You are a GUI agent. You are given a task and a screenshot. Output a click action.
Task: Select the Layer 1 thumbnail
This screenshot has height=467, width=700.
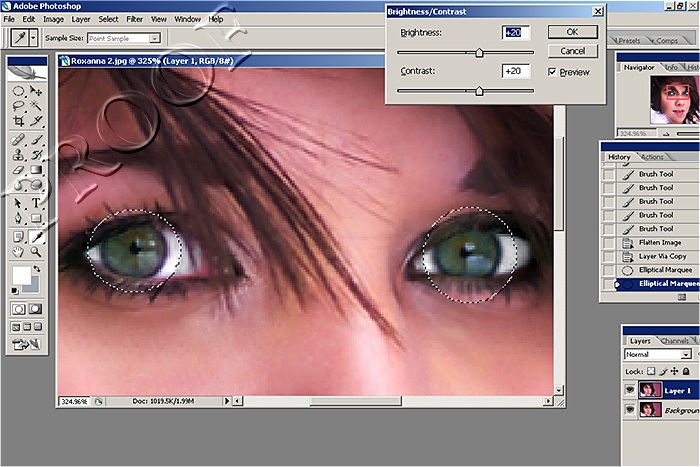[650, 390]
